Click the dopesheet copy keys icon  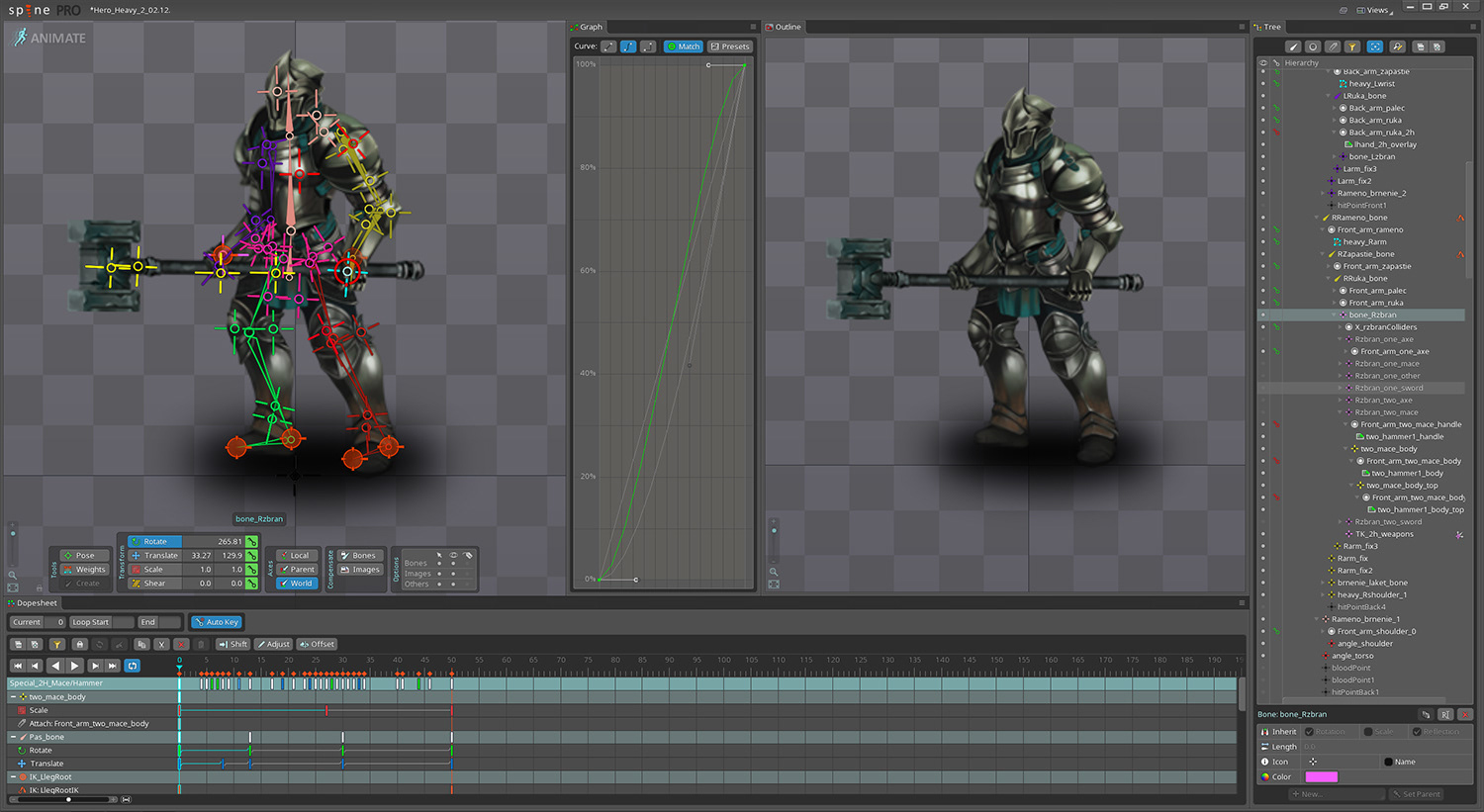coord(141,644)
